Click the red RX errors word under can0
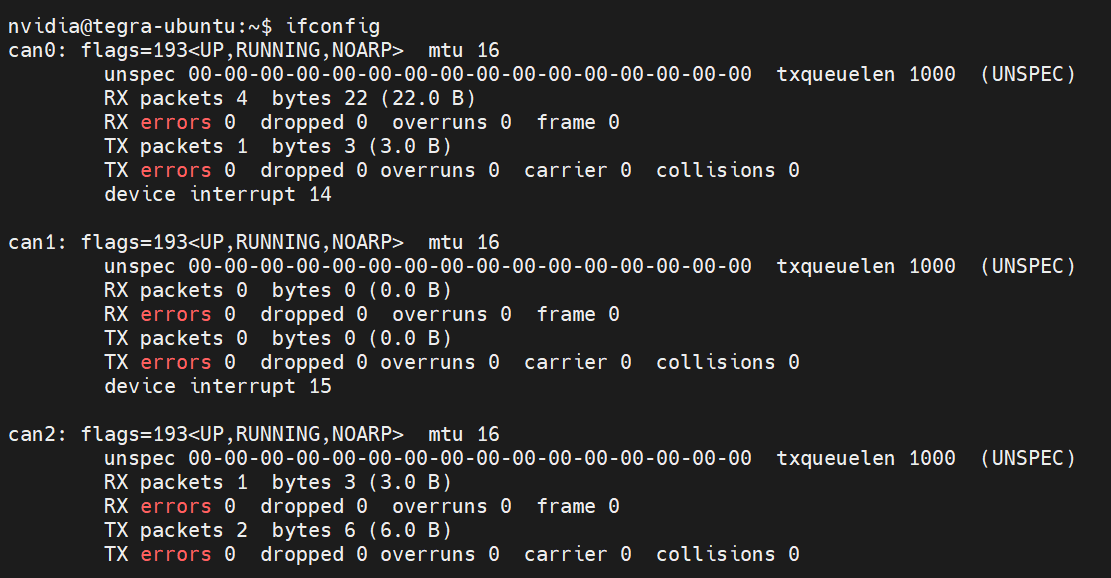Screen dimensions: 1111x578 point(175,122)
